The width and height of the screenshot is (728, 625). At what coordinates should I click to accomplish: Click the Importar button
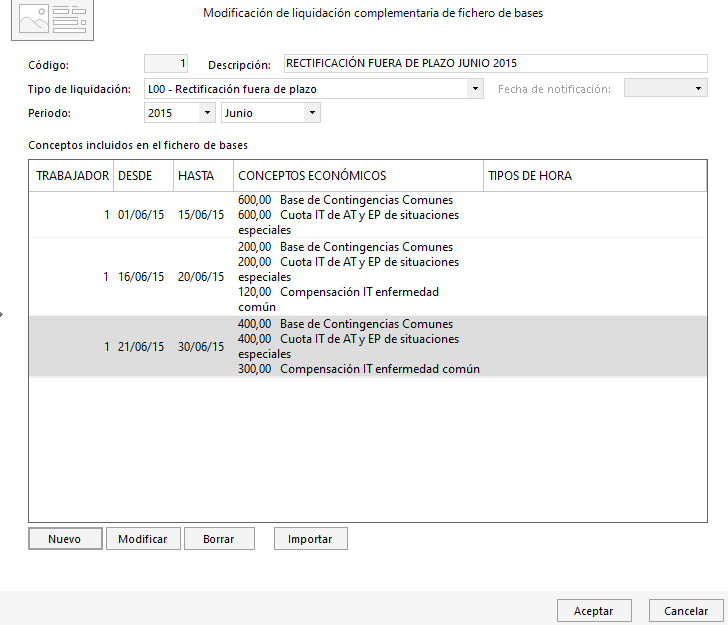point(311,539)
